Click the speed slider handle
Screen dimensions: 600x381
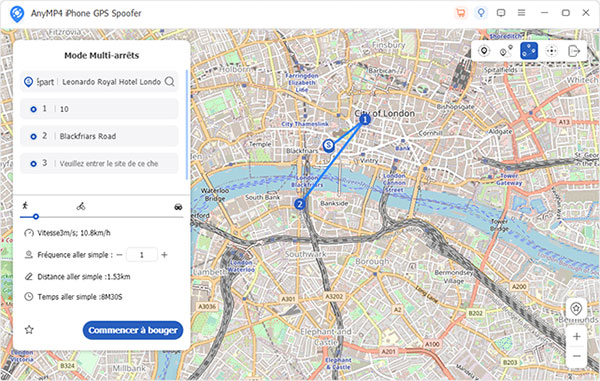coord(36,217)
